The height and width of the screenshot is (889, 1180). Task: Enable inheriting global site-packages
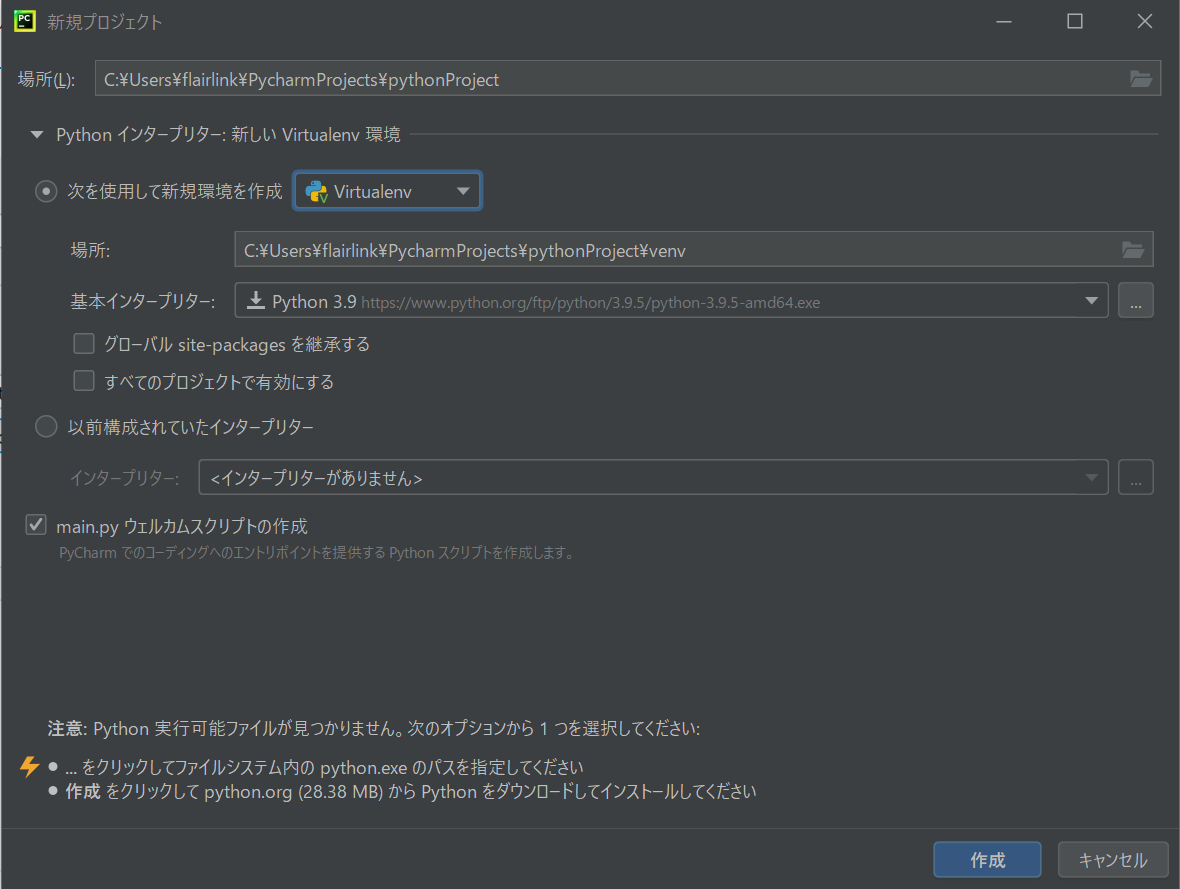84,344
